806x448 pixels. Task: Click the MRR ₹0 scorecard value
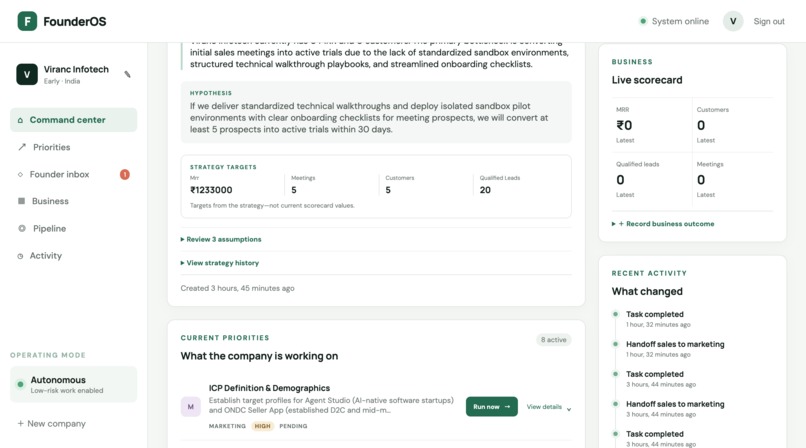pyautogui.click(x=625, y=125)
